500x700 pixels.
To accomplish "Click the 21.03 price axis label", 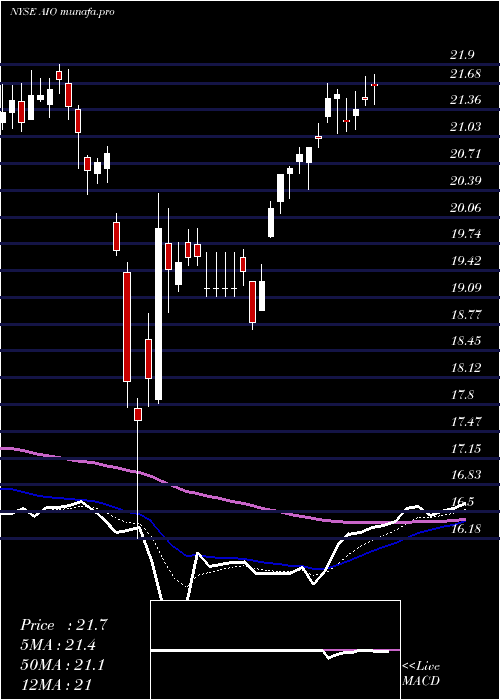I will 466,127.
